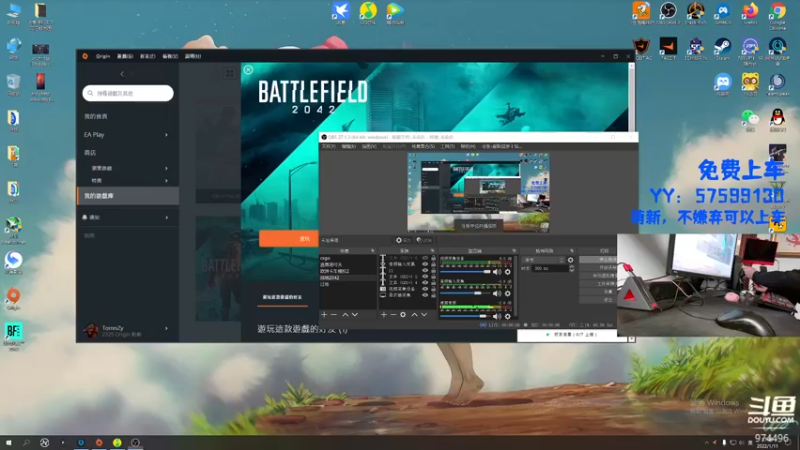Screen dimensions: 800x450
Task: Click the OBS preview thumbnail area
Action: pos(478,192)
